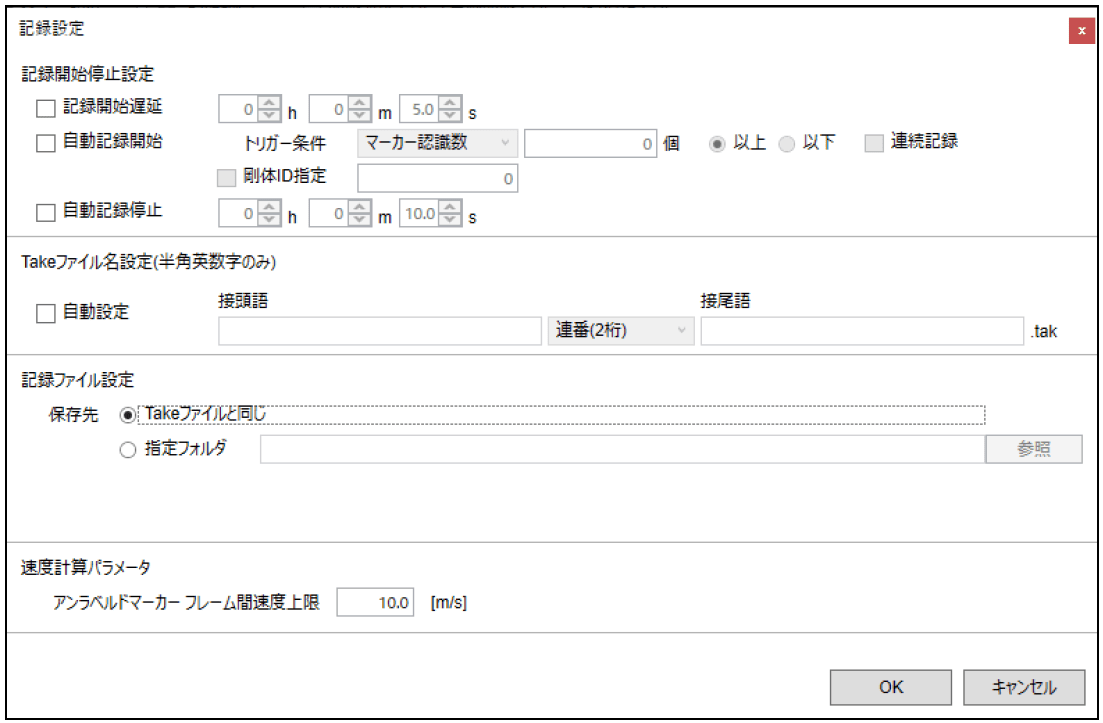Confirm settings with the OK button
The width and height of the screenshot is (1103, 723).
(891, 687)
